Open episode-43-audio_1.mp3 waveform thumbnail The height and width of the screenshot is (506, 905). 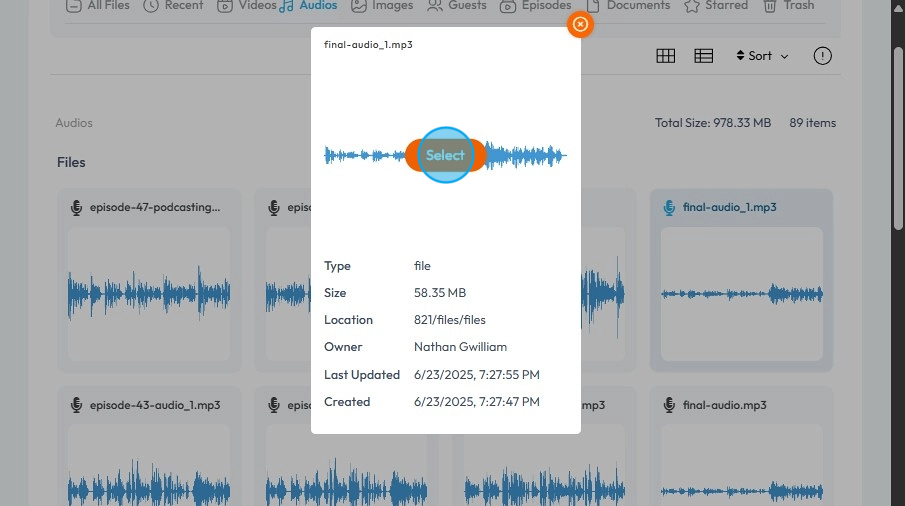tap(149, 465)
